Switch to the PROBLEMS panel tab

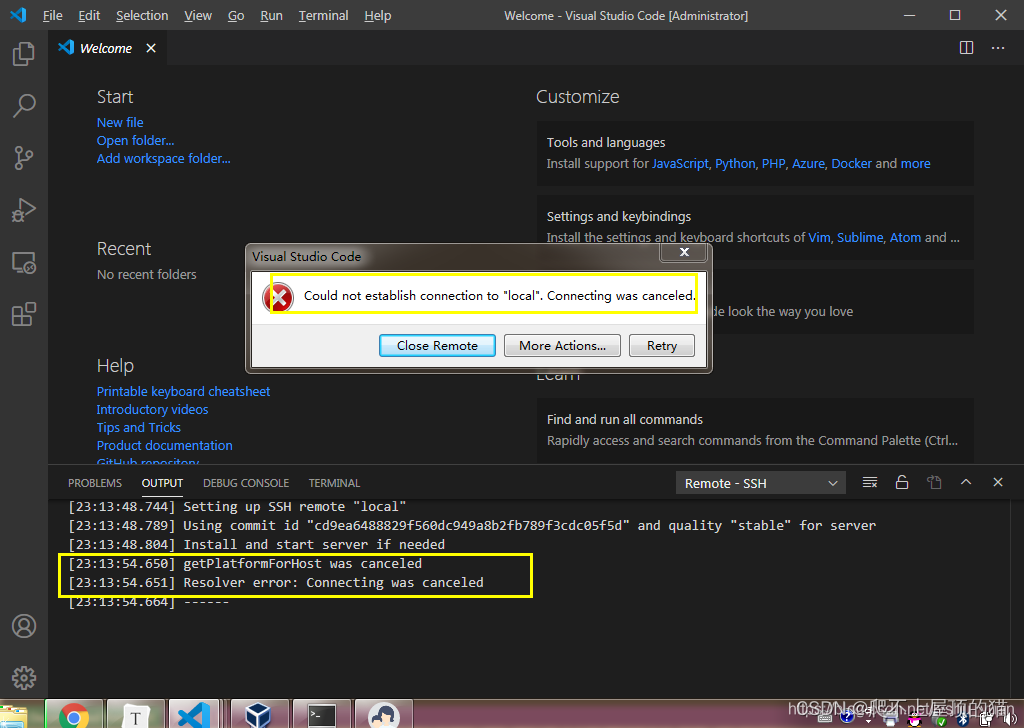coord(95,483)
